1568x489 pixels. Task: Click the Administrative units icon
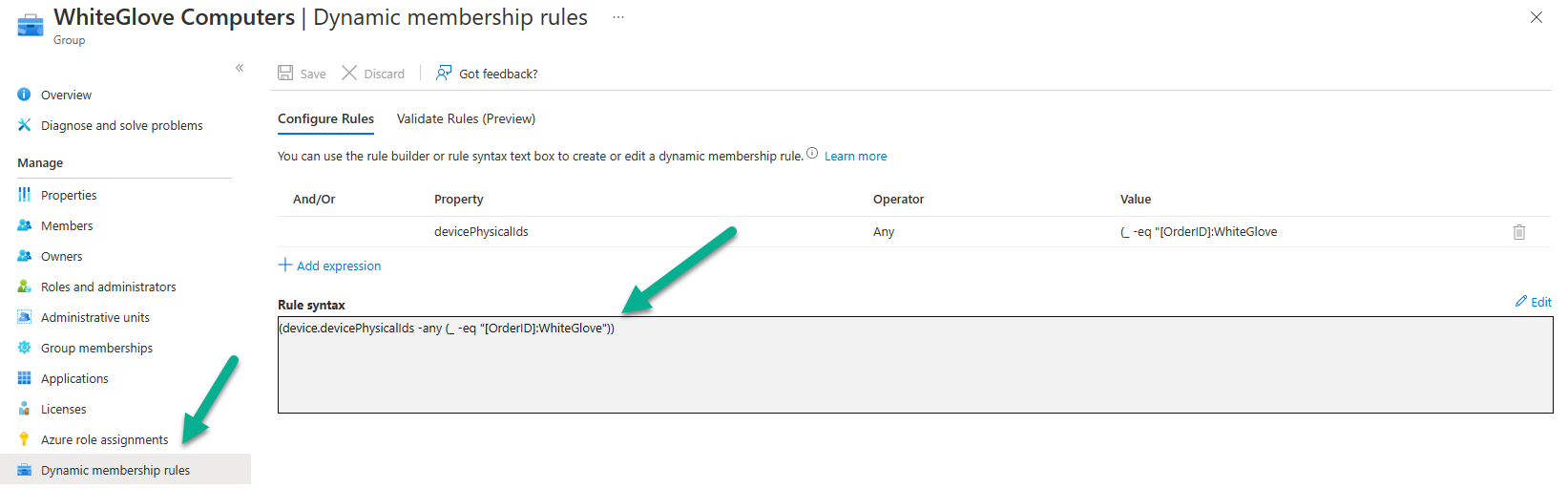tap(24, 317)
